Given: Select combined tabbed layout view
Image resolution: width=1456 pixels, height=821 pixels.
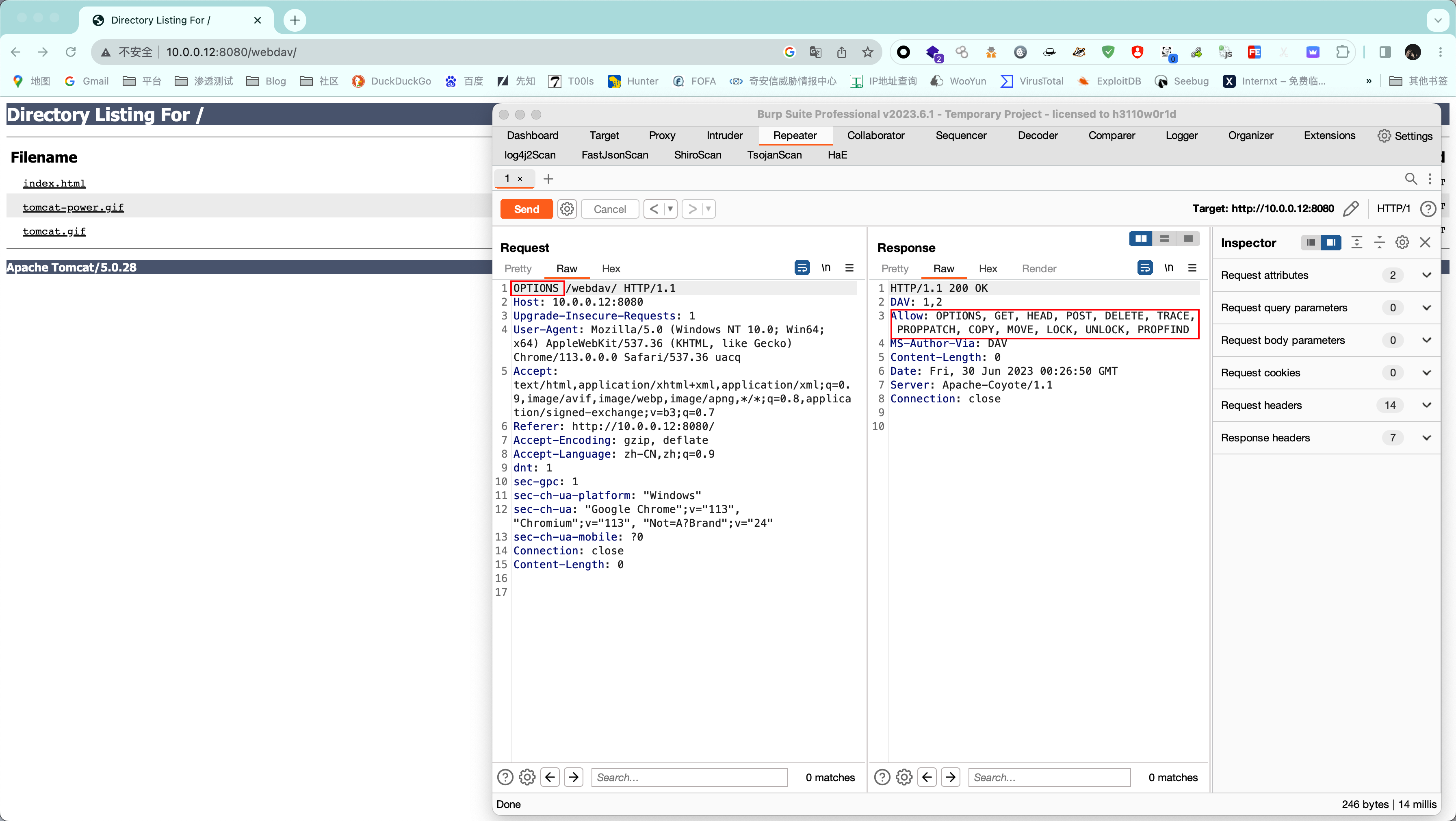Looking at the screenshot, I should tap(1188, 239).
